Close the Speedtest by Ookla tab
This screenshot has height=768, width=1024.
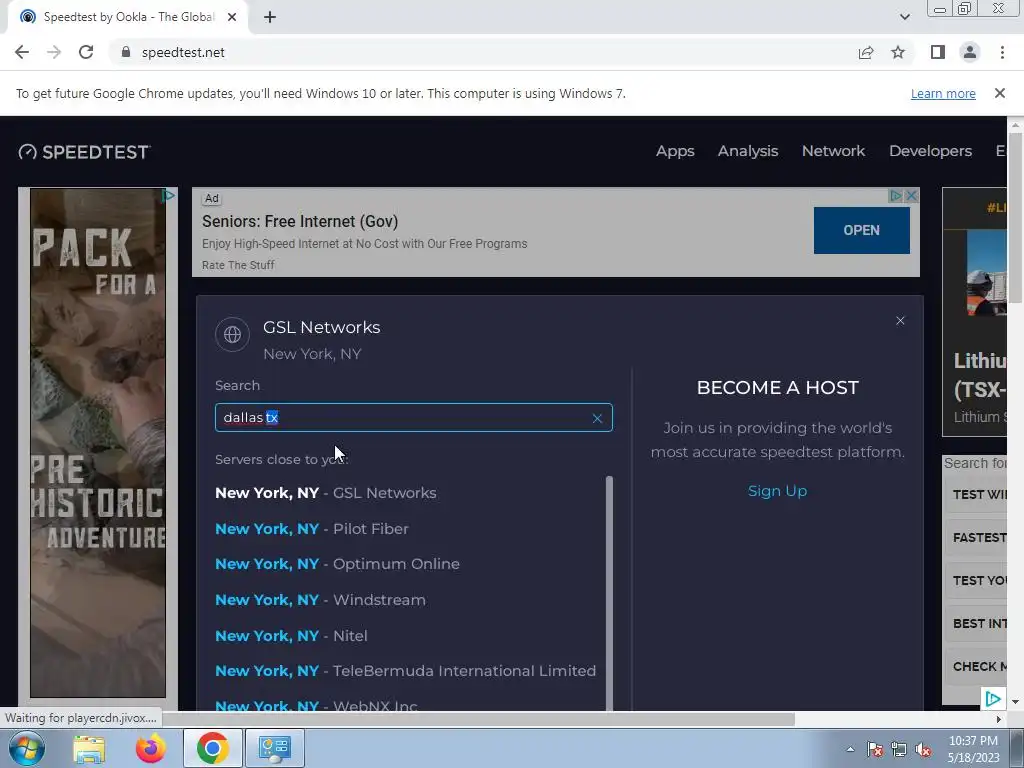tap(232, 17)
